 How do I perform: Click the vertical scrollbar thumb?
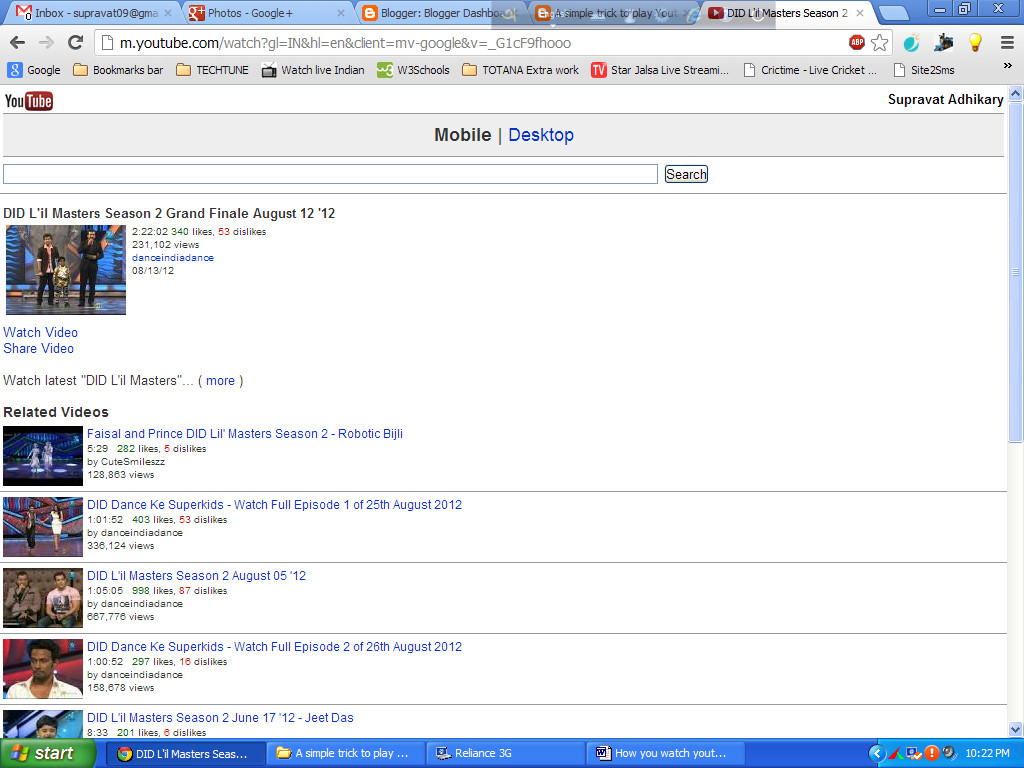click(x=1016, y=272)
